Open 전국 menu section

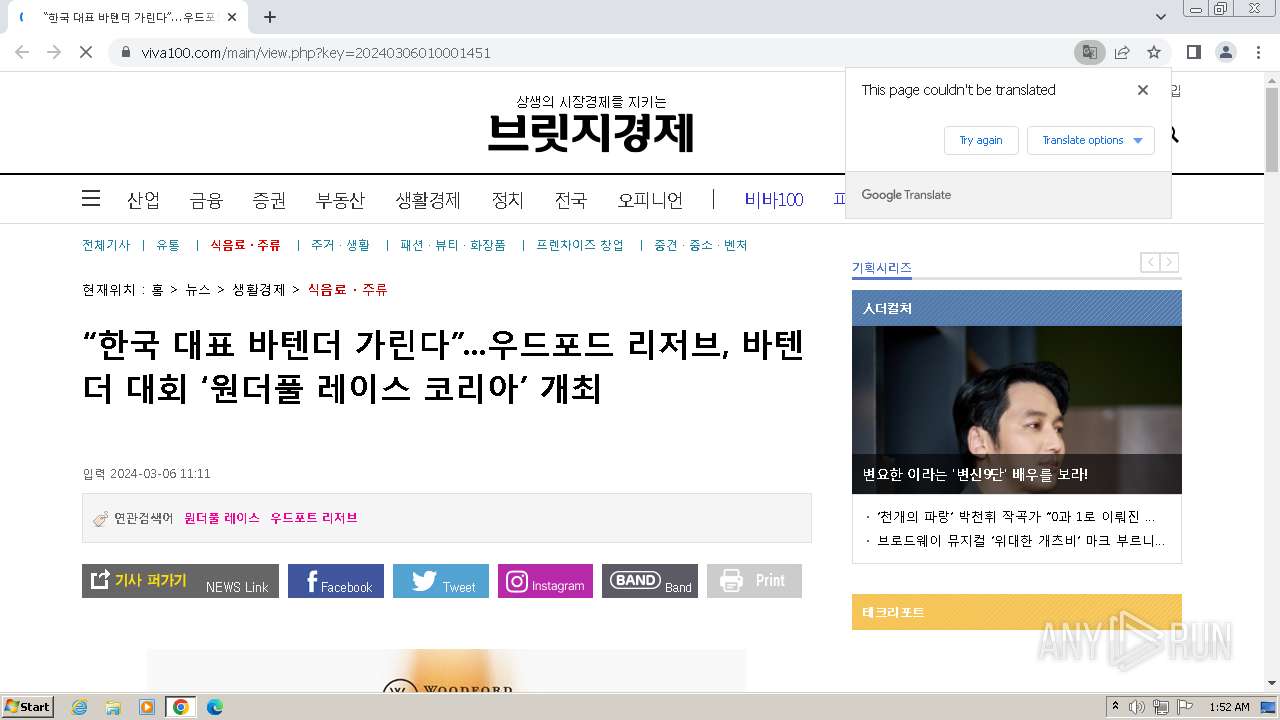click(x=571, y=200)
